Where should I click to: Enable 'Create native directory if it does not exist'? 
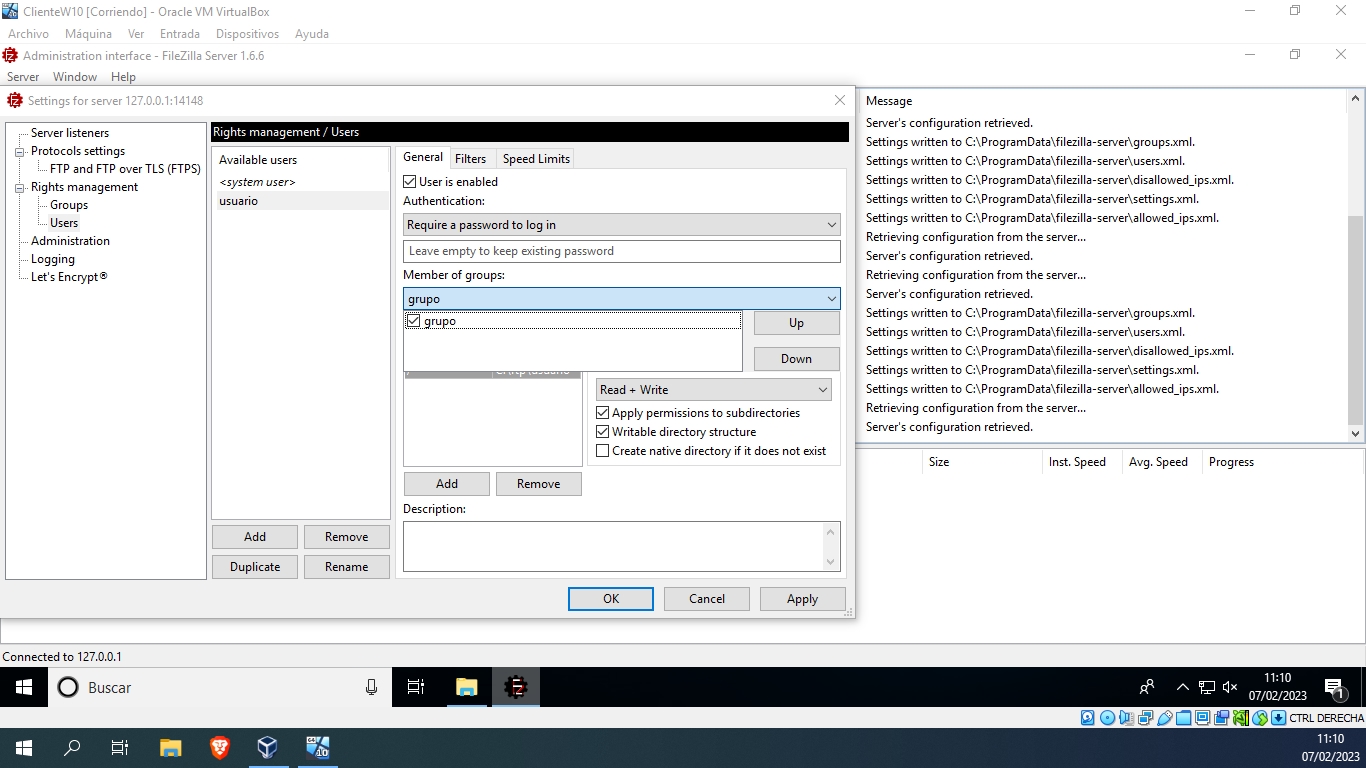point(602,451)
